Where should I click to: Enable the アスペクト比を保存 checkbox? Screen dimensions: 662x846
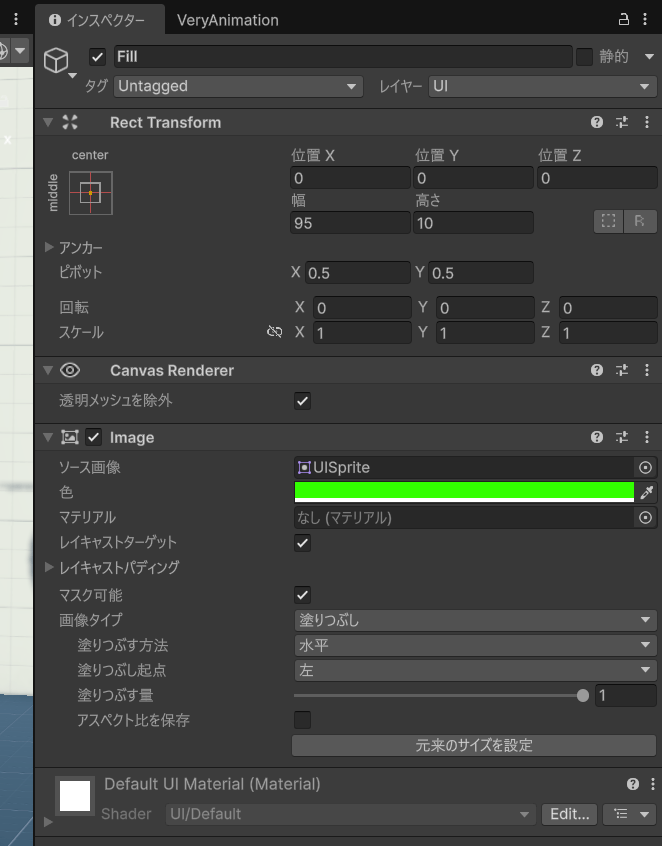click(x=302, y=720)
